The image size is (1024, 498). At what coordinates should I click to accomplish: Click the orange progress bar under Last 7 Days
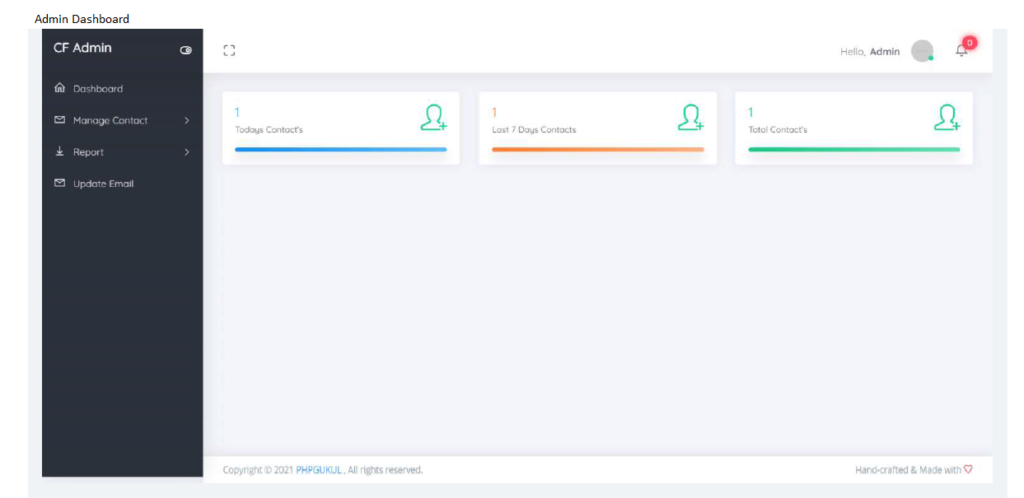(x=598, y=149)
